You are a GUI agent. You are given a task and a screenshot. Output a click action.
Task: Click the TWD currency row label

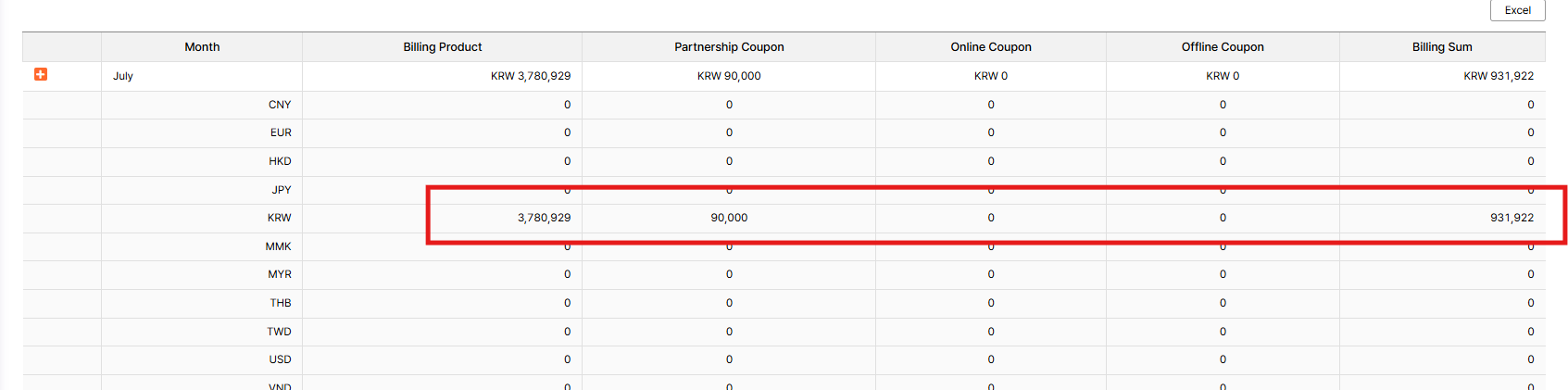point(279,332)
